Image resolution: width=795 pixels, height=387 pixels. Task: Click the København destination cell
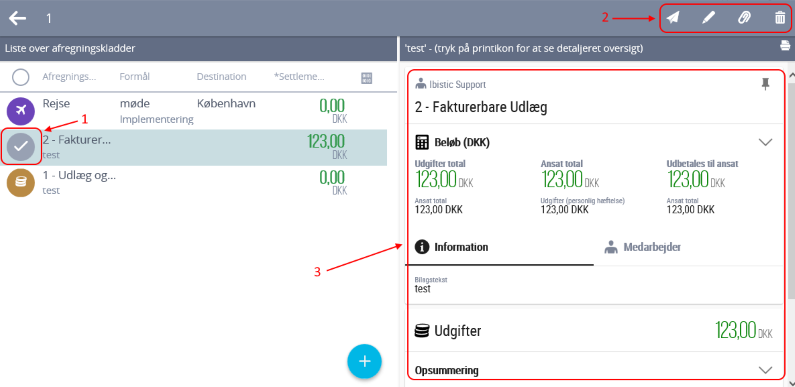pyautogui.click(x=226, y=103)
